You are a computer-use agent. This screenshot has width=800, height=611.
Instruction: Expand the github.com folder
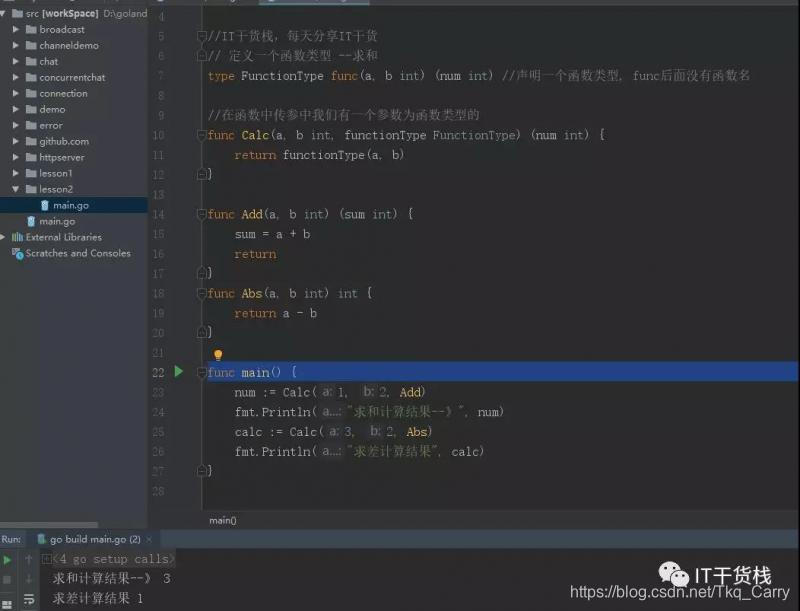tap(16, 141)
